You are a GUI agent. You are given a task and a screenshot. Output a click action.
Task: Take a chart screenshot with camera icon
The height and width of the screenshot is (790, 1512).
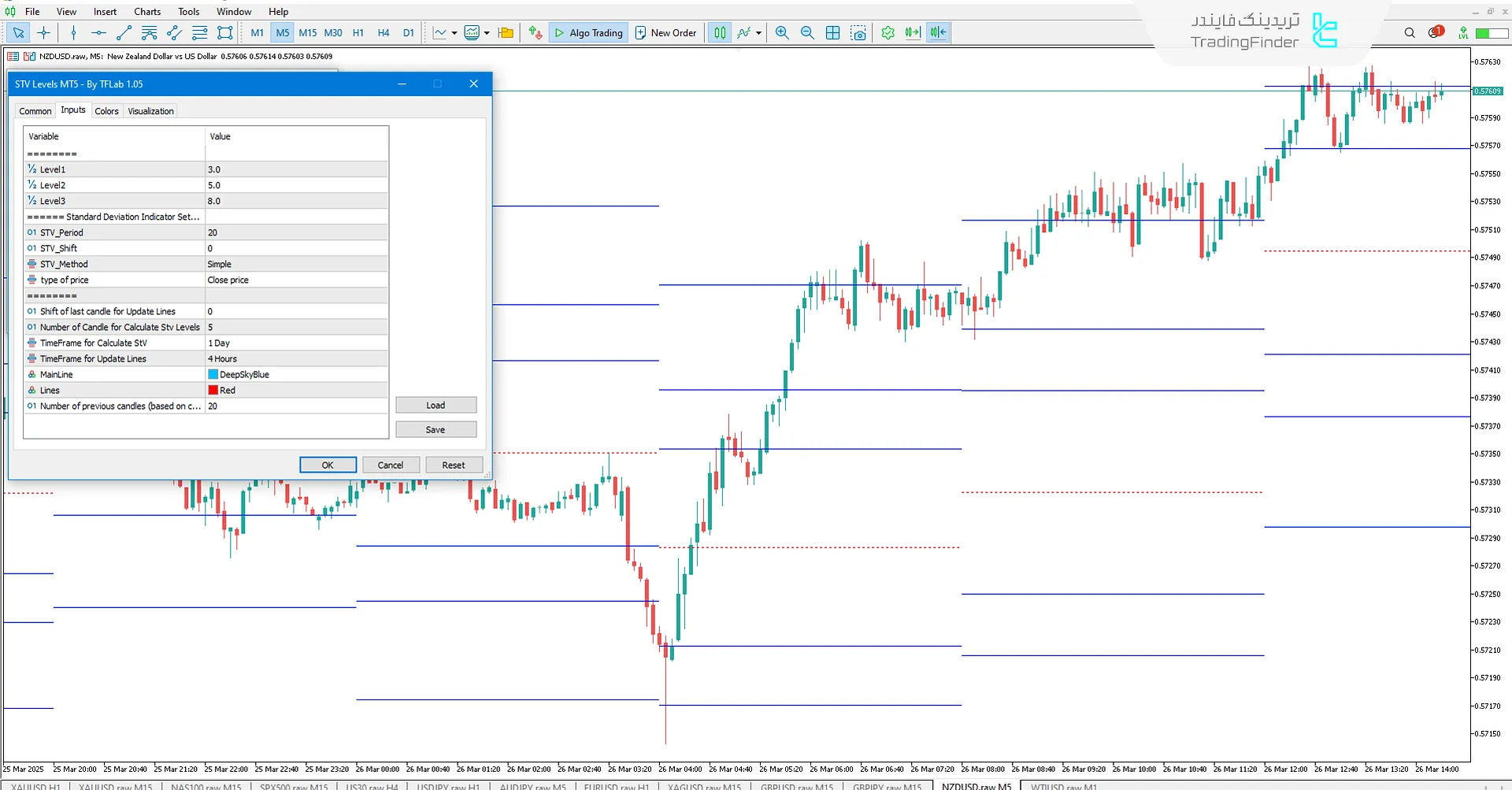tap(858, 32)
